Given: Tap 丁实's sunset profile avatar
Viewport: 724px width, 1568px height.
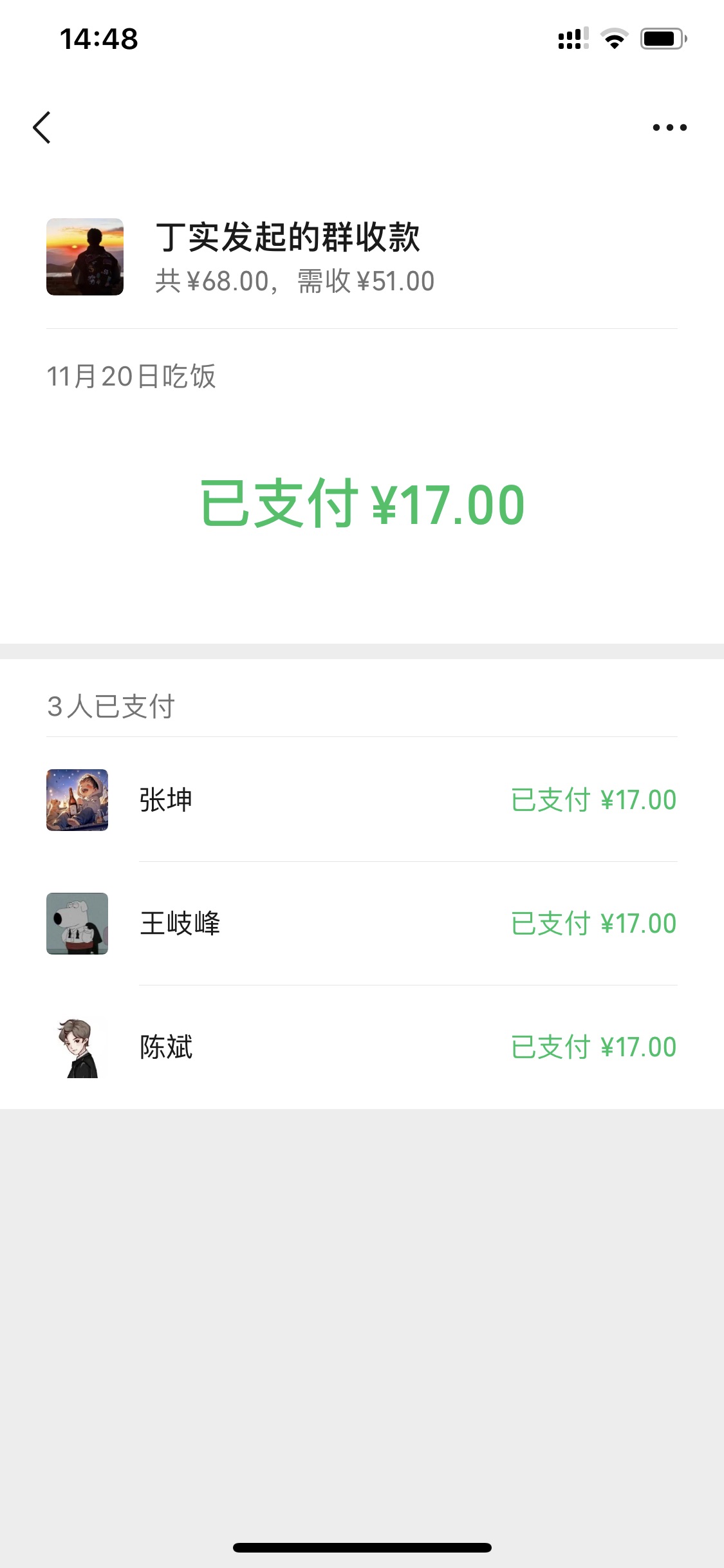Looking at the screenshot, I should pos(85,257).
